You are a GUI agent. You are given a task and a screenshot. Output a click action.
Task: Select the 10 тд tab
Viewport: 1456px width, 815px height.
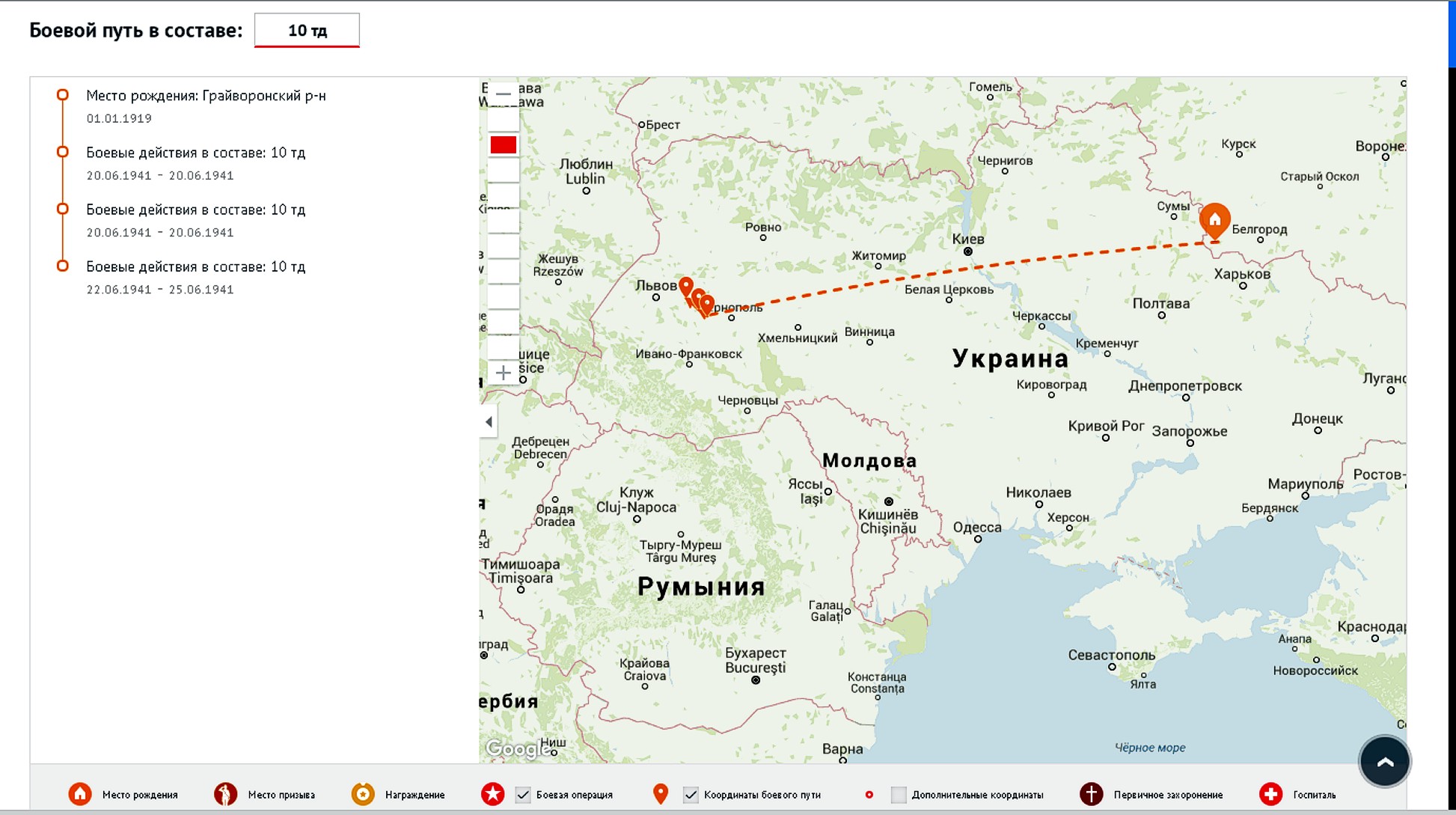tap(307, 31)
